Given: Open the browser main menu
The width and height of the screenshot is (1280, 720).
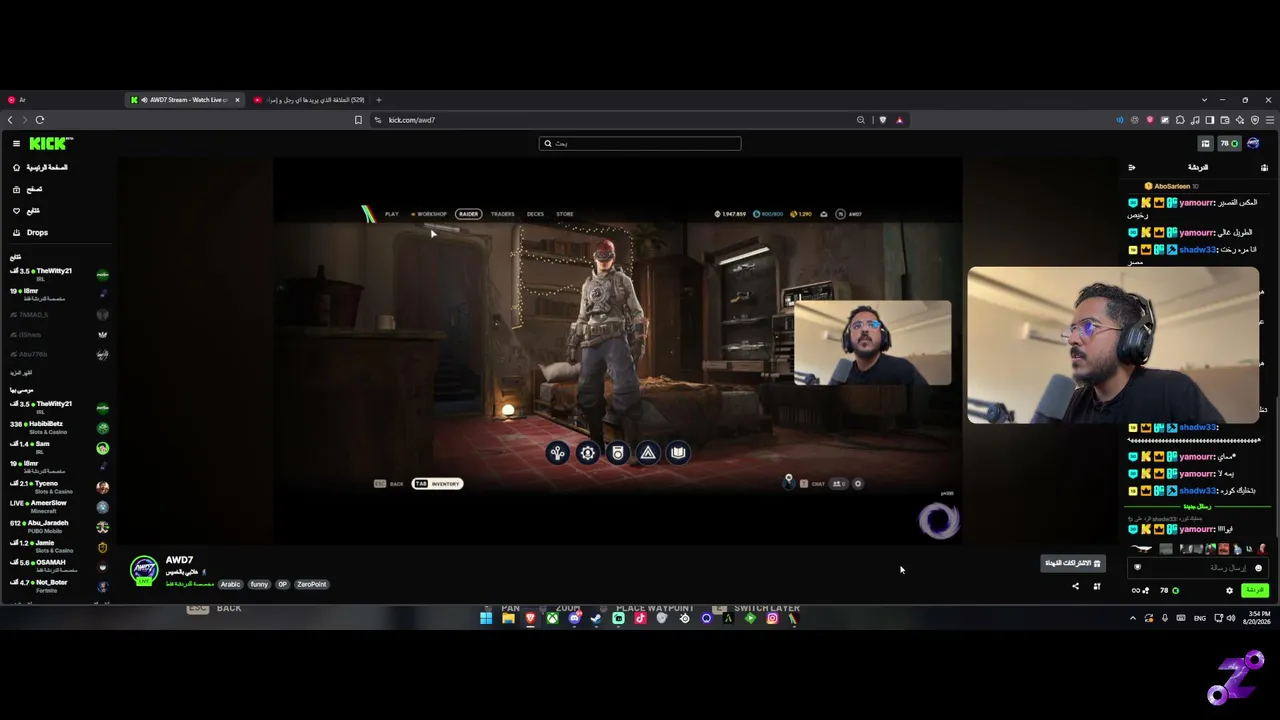Looking at the screenshot, I should (x=1269, y=120).
